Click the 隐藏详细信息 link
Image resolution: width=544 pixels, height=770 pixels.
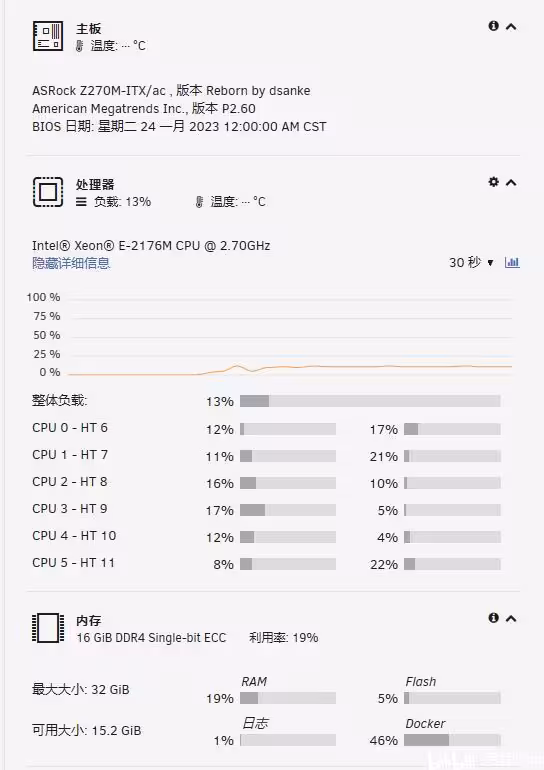pyautogui.click(x=71, y=263)
